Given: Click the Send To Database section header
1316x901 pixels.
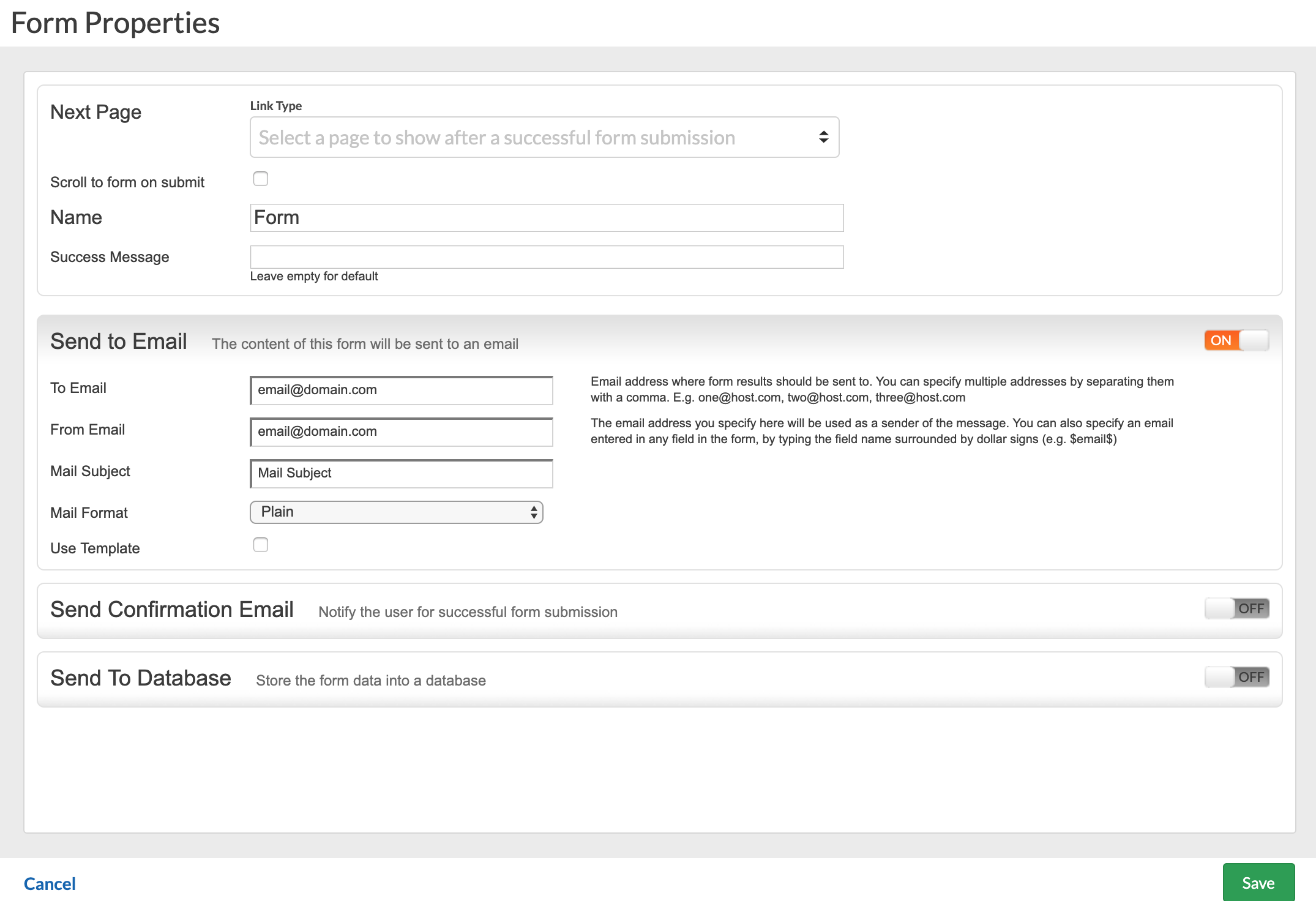Looking at the screenshot, I should pyautogui.click(x=141, y=678).
